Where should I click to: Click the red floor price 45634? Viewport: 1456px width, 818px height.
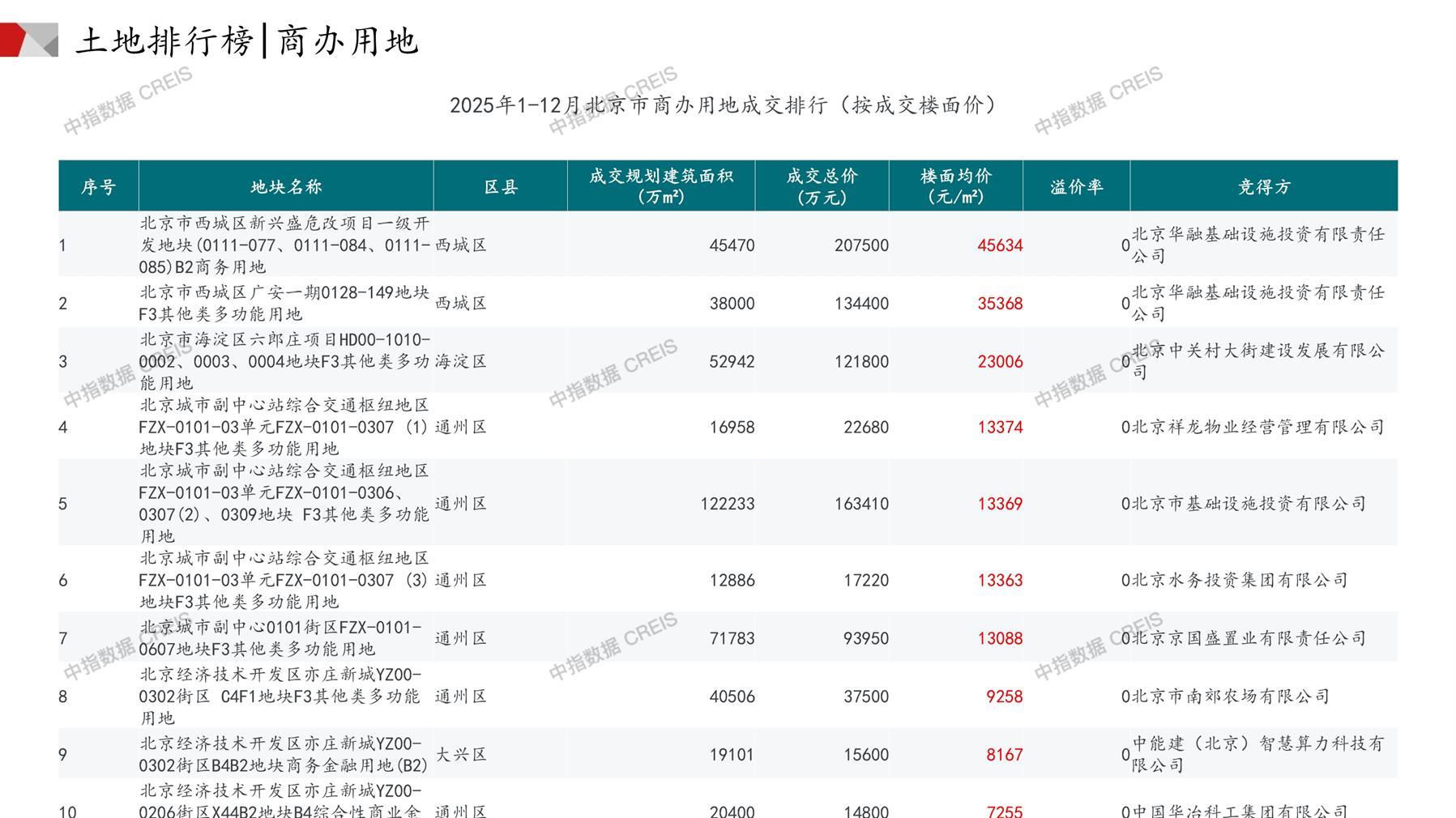click(x=1000, y=245)
